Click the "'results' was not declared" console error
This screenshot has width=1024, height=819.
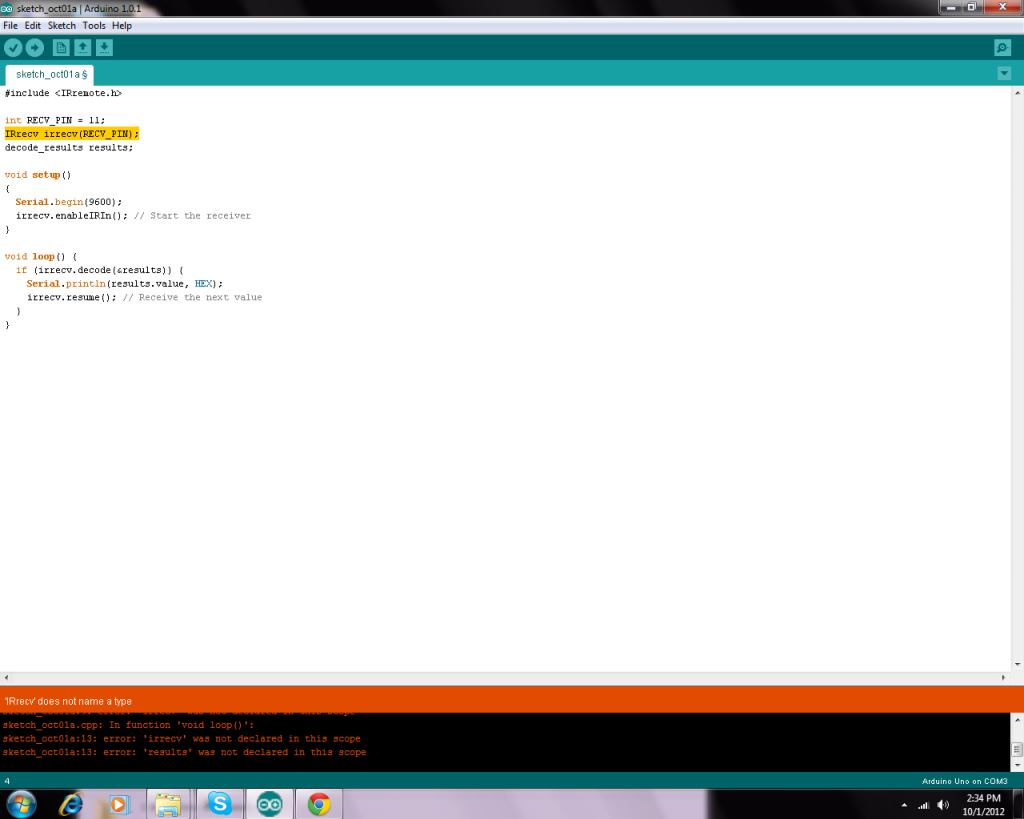tap(184, 752)
